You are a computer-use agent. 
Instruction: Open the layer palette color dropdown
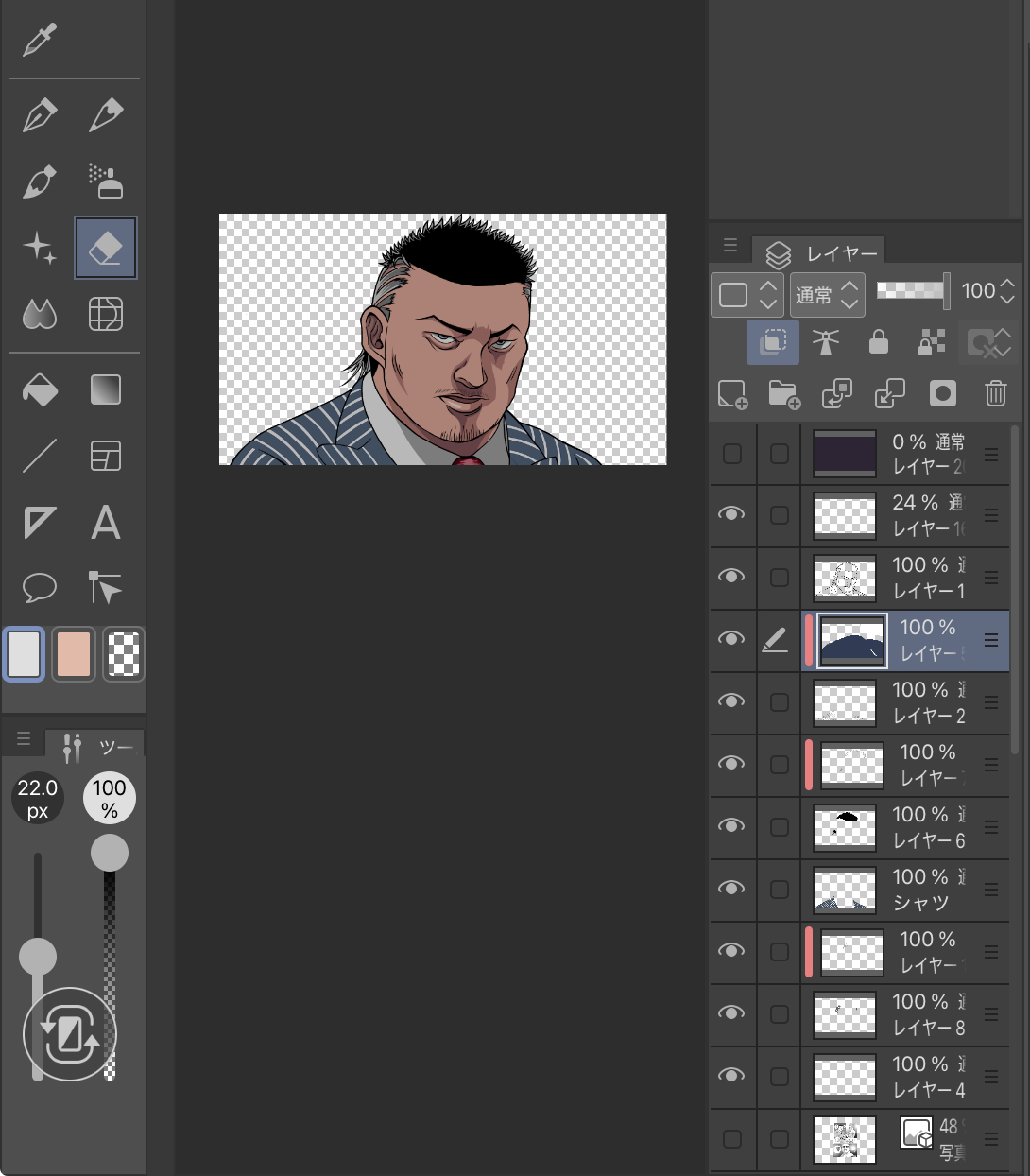[x=747, y=295]
